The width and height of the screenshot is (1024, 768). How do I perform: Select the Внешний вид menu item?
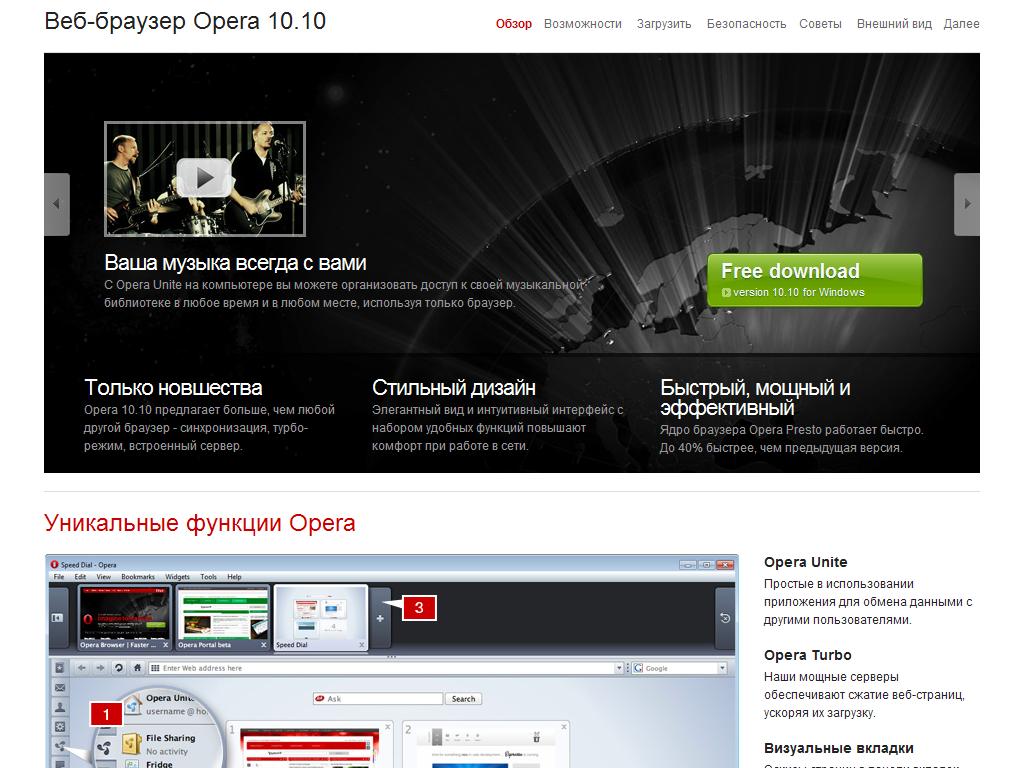pyautogui.click(x=894, y=24)
